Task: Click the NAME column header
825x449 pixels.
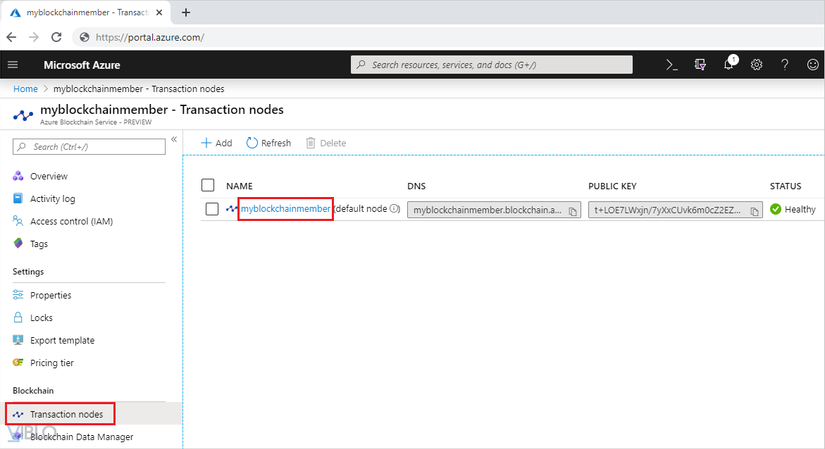Action: pos(239,186)
